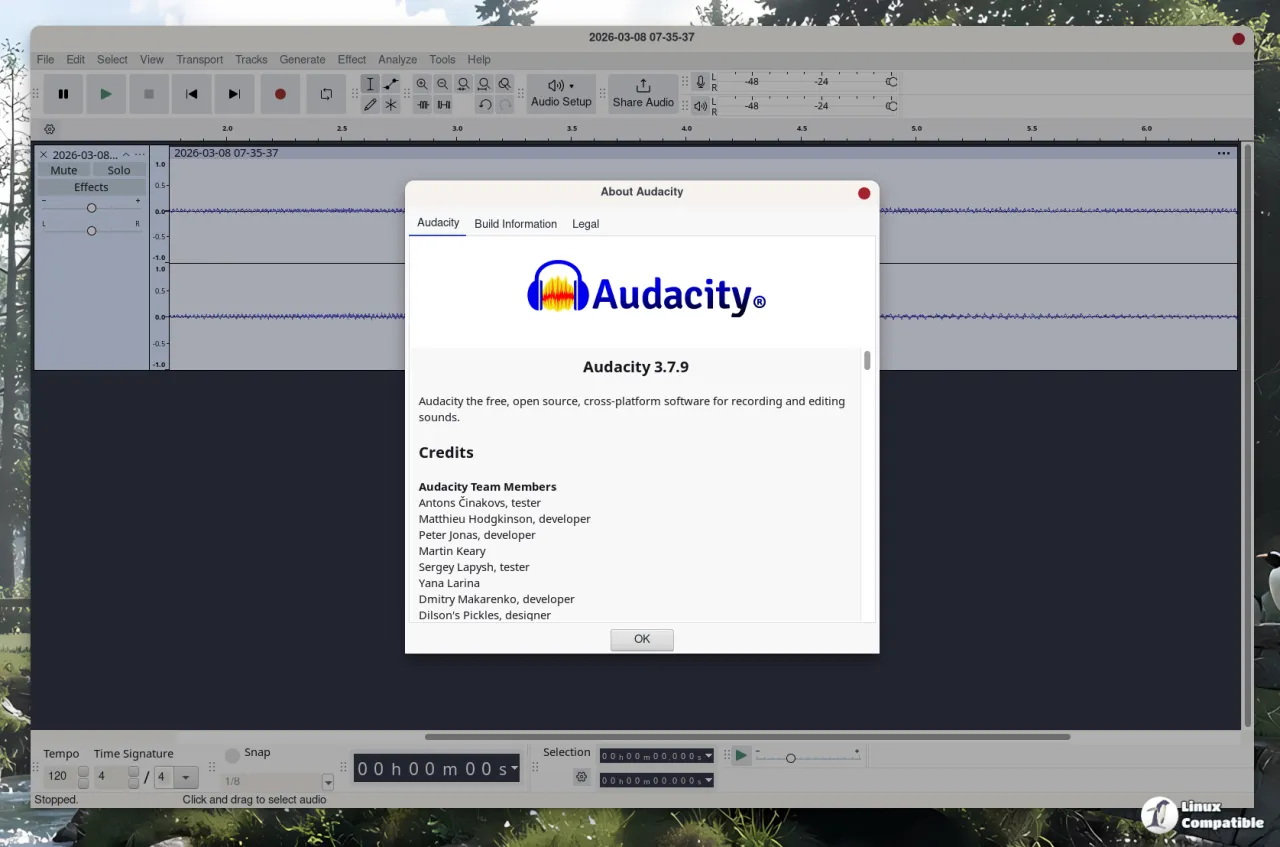Select the Audacity tab in About dialog
The height and width of the screenshot is (847, 1280).
pyautogui.click(x=438, y=223)
